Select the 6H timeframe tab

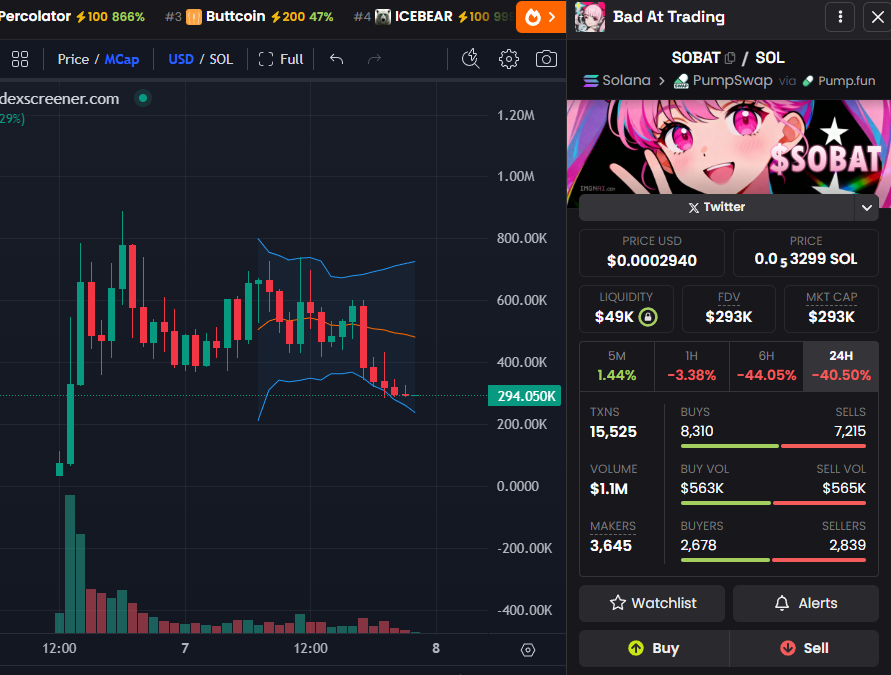point(766,366)
